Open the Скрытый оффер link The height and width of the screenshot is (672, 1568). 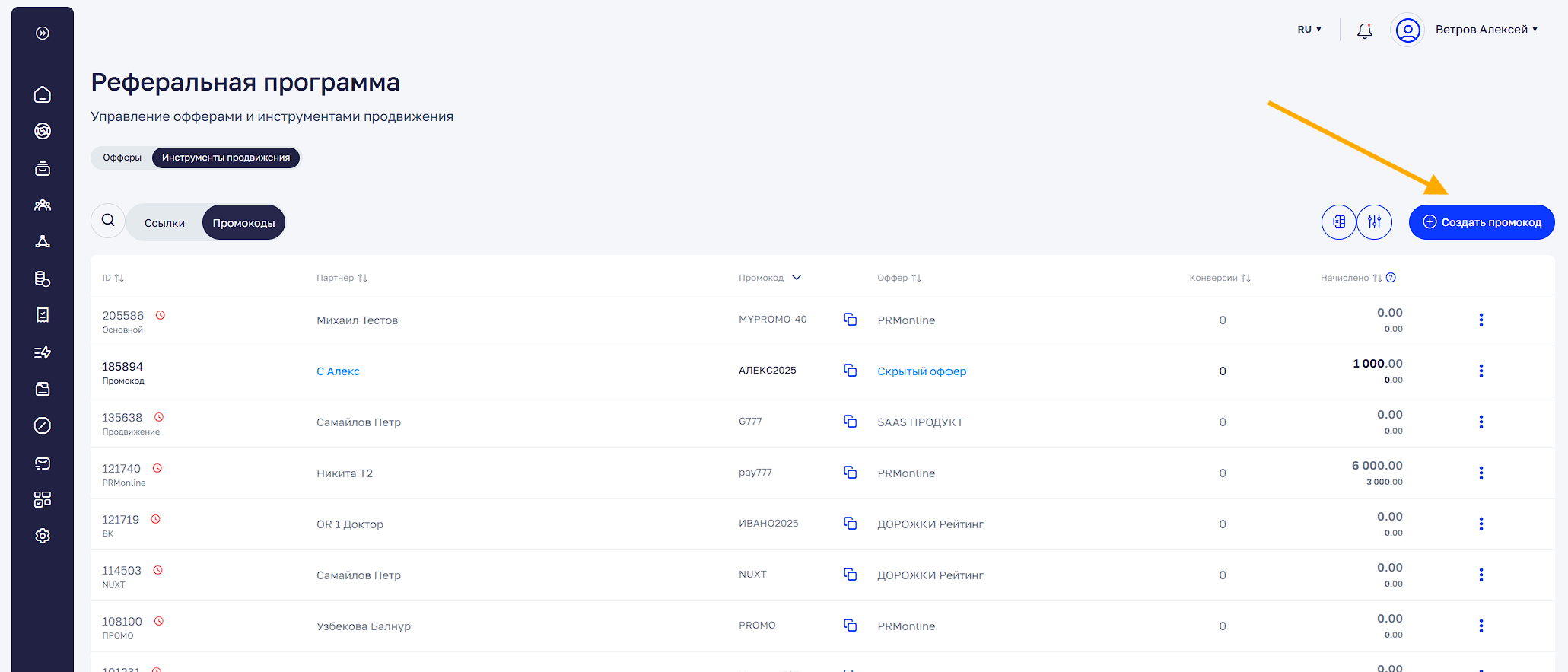pos(921,371)
